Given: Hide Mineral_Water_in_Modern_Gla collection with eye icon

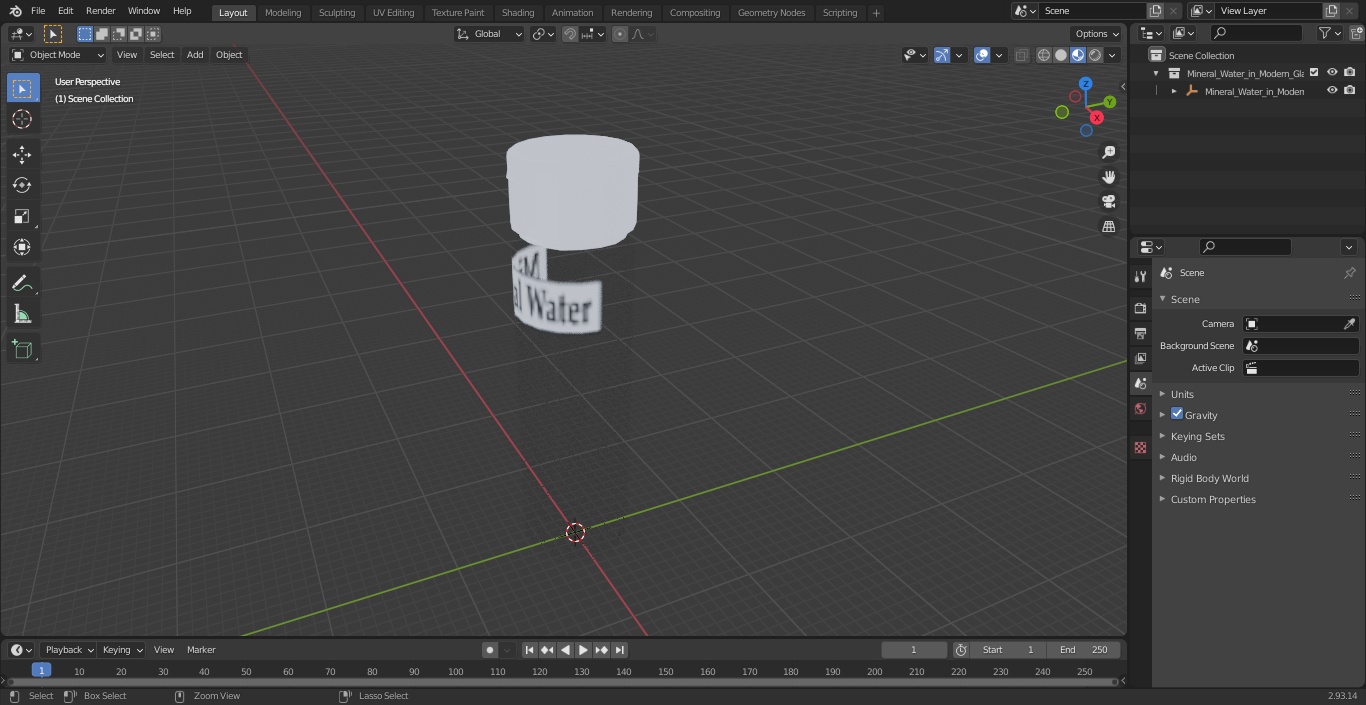Looking at the screenshot, I should click(x=1332, y=72).
